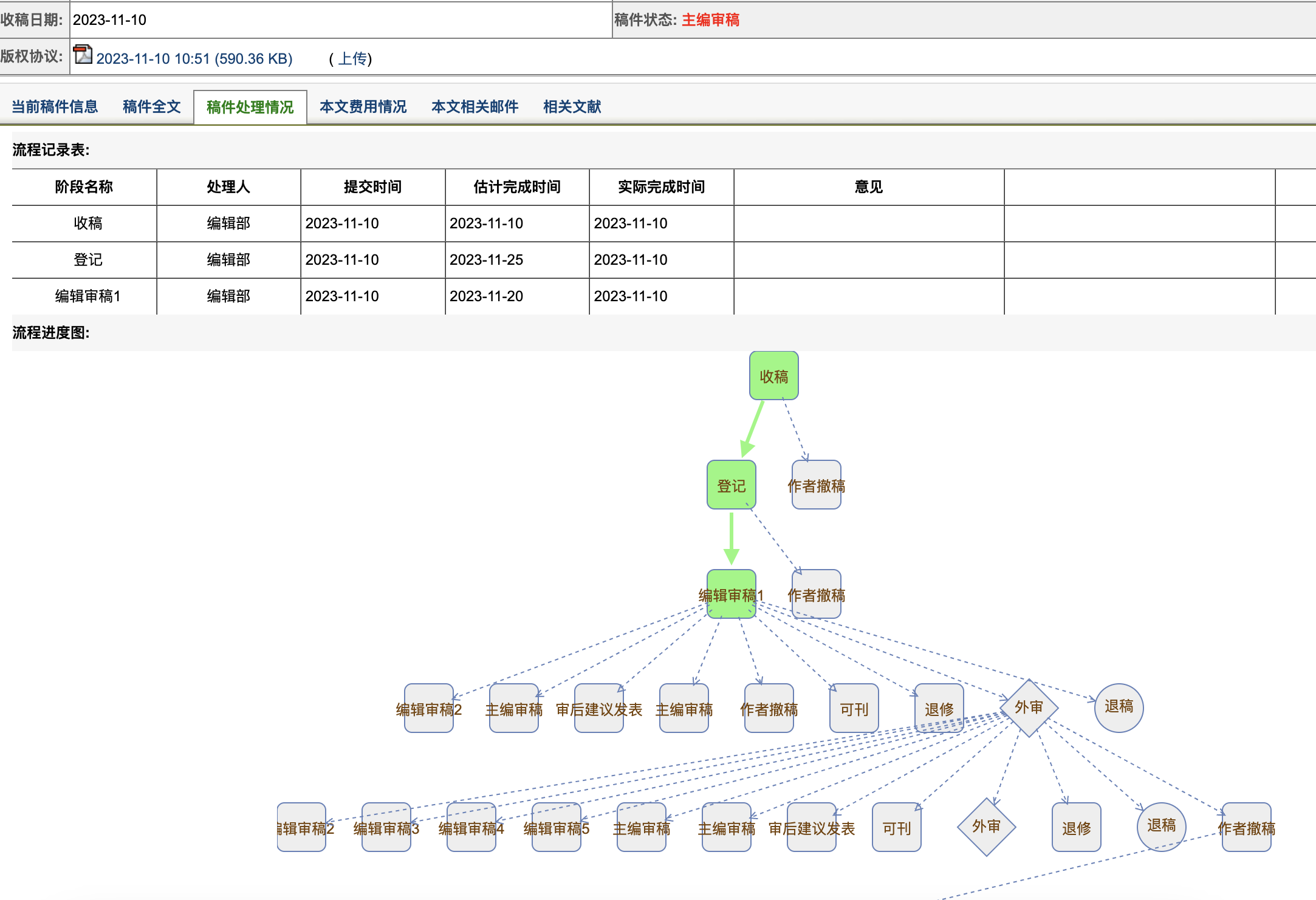Click the red 主编审稿 status text
The width and height of the screenshot is (1316, 900).
tap(710, 20)
